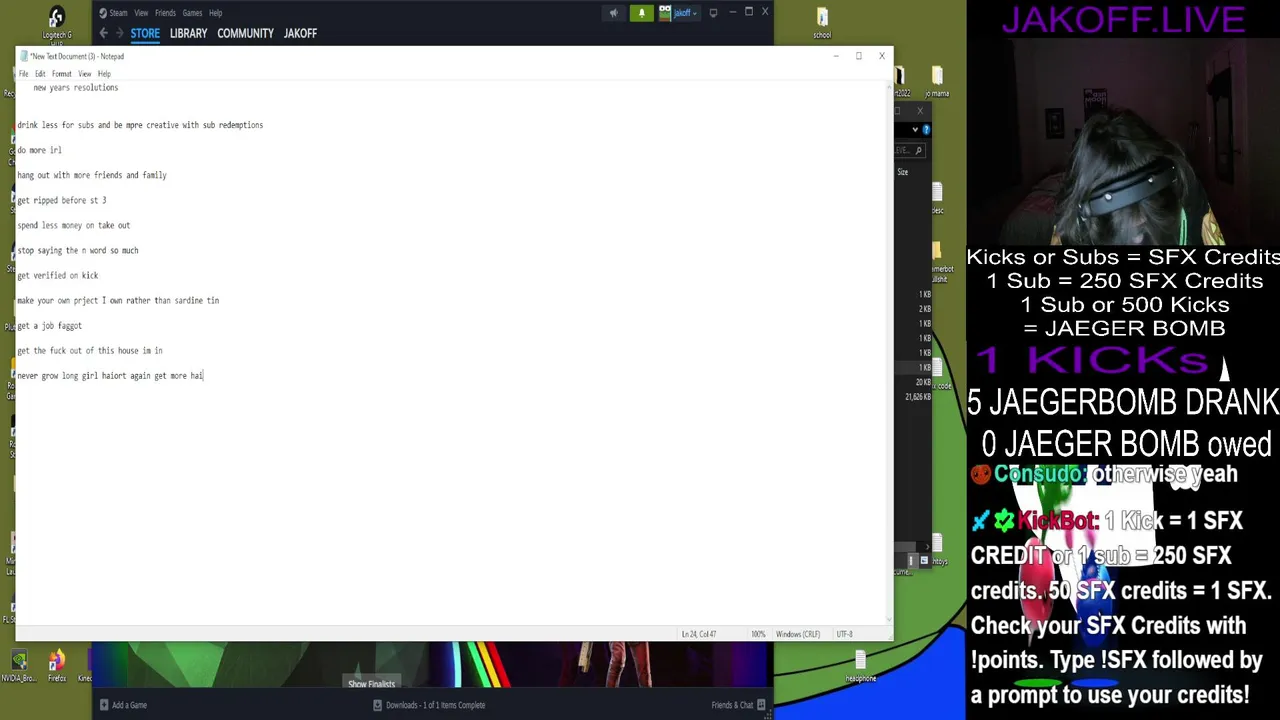Open Notepad's Format menu
The image size is (1280, 720).
tap(61, 74)
